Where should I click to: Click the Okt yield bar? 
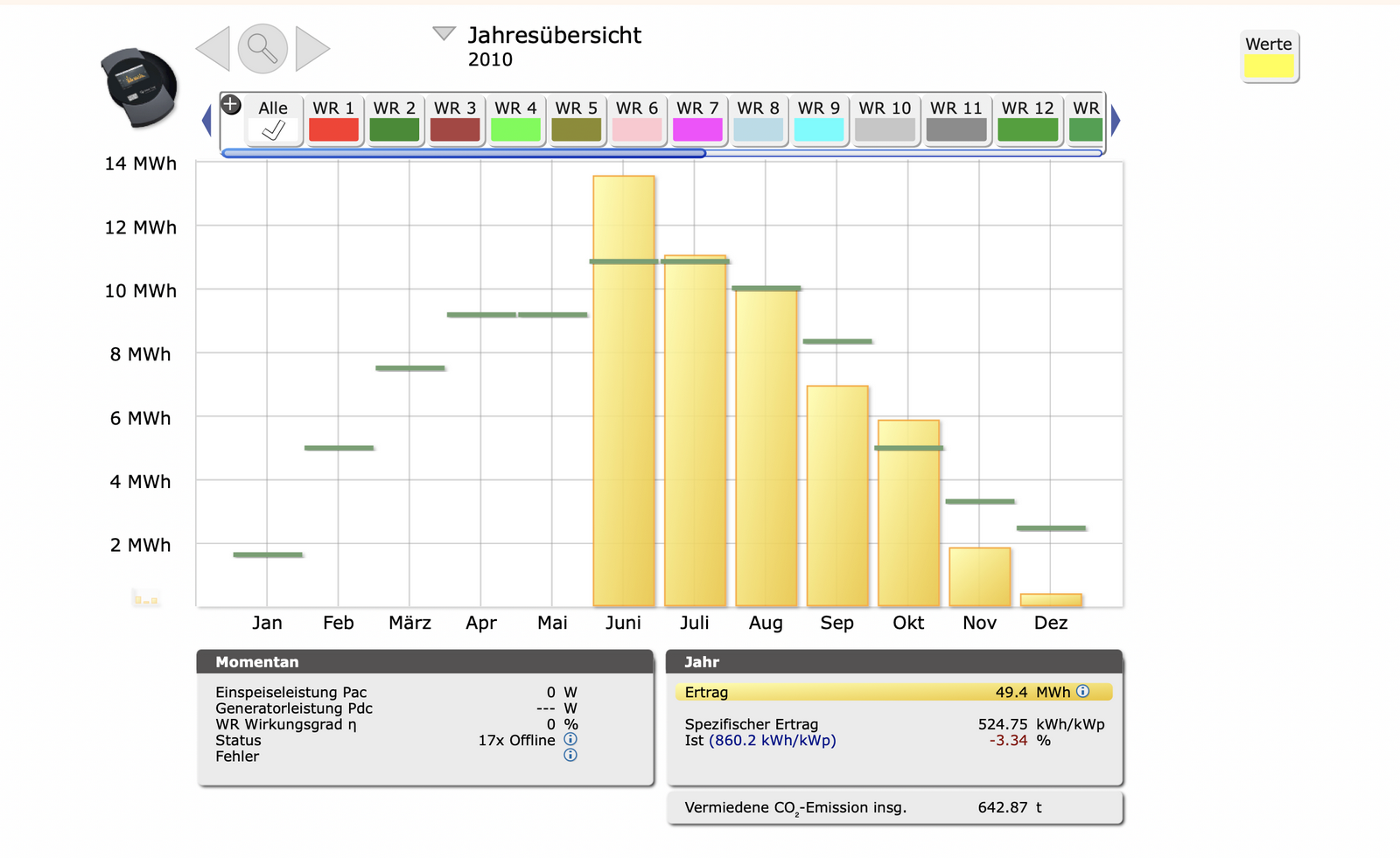coord(909,513)
